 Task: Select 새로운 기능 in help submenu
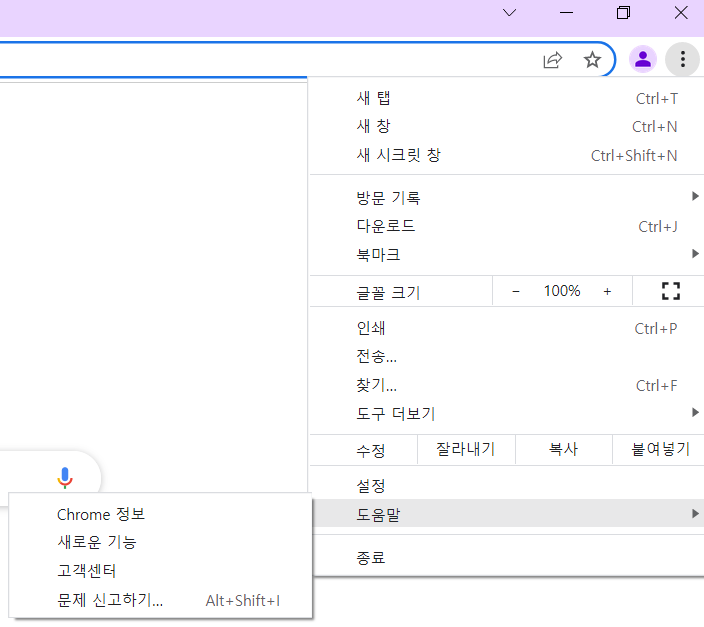pyautogui.click(x=160, y=543)
